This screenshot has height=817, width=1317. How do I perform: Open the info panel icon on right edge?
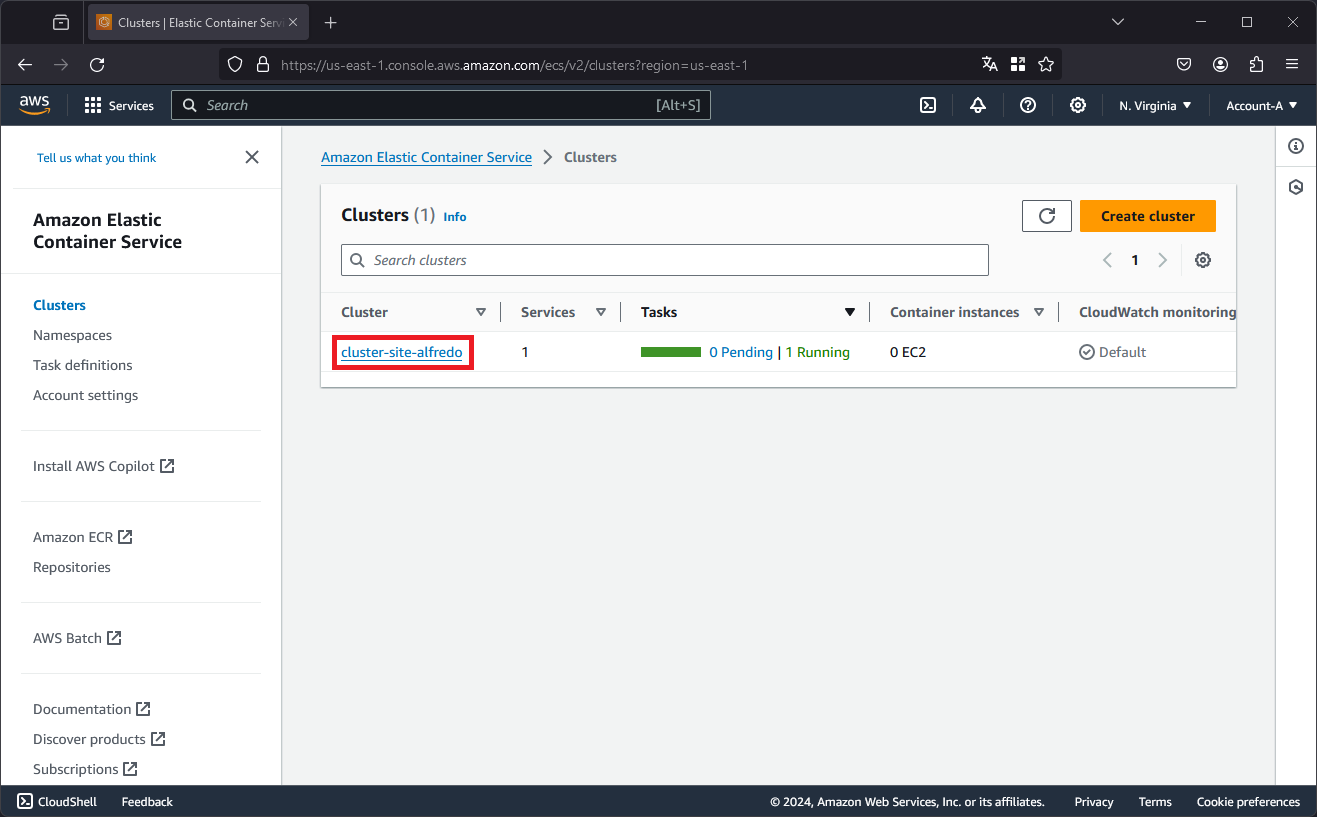(1296, 146)
